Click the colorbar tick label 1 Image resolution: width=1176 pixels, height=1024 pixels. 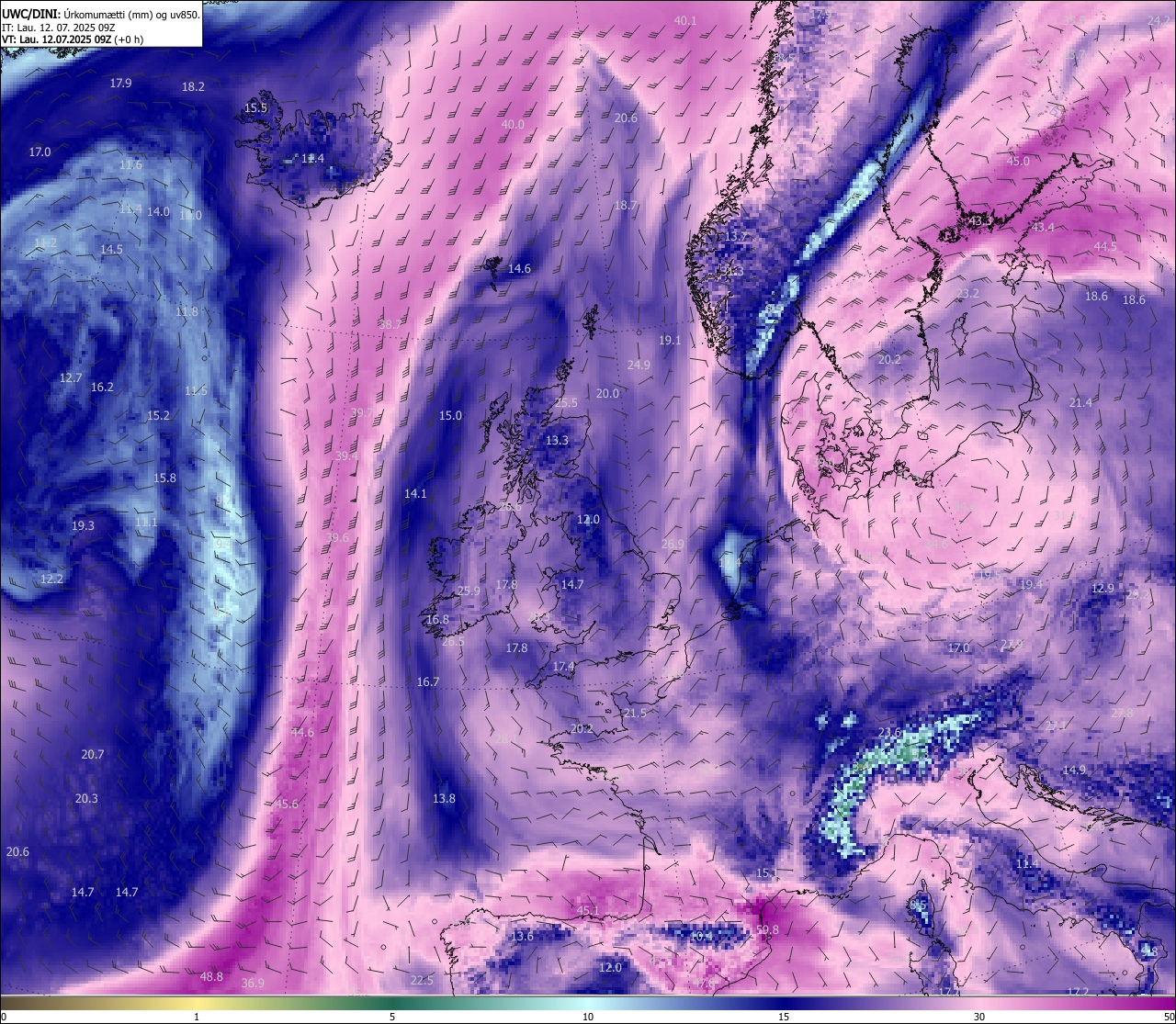click(197, 1017)
